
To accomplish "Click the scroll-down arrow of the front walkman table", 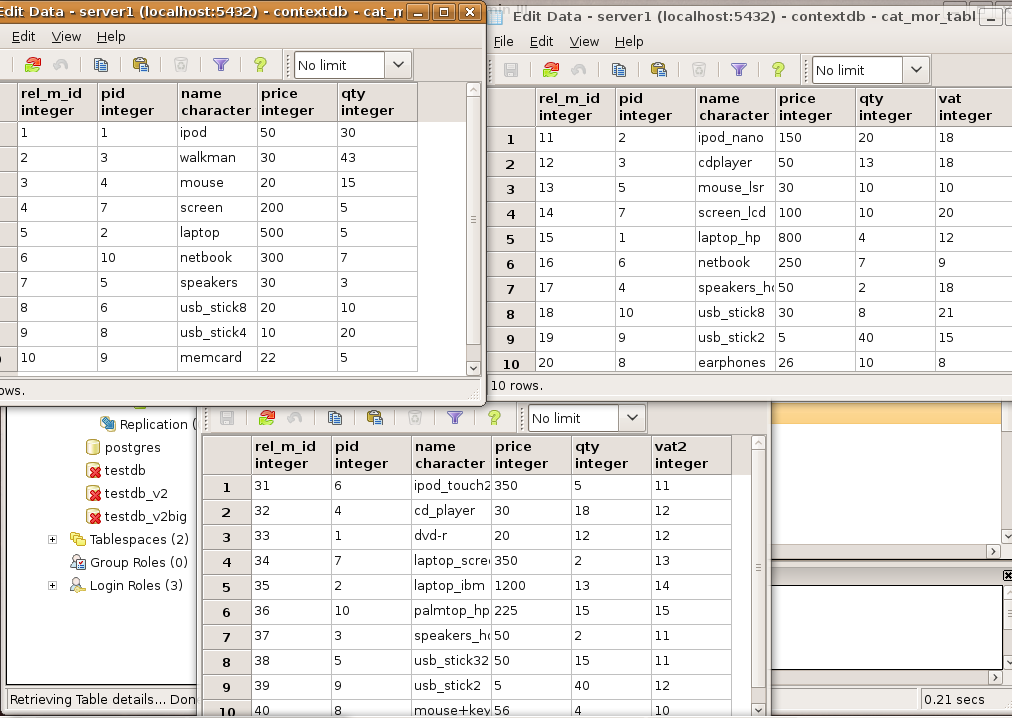I will click(473, 368).
